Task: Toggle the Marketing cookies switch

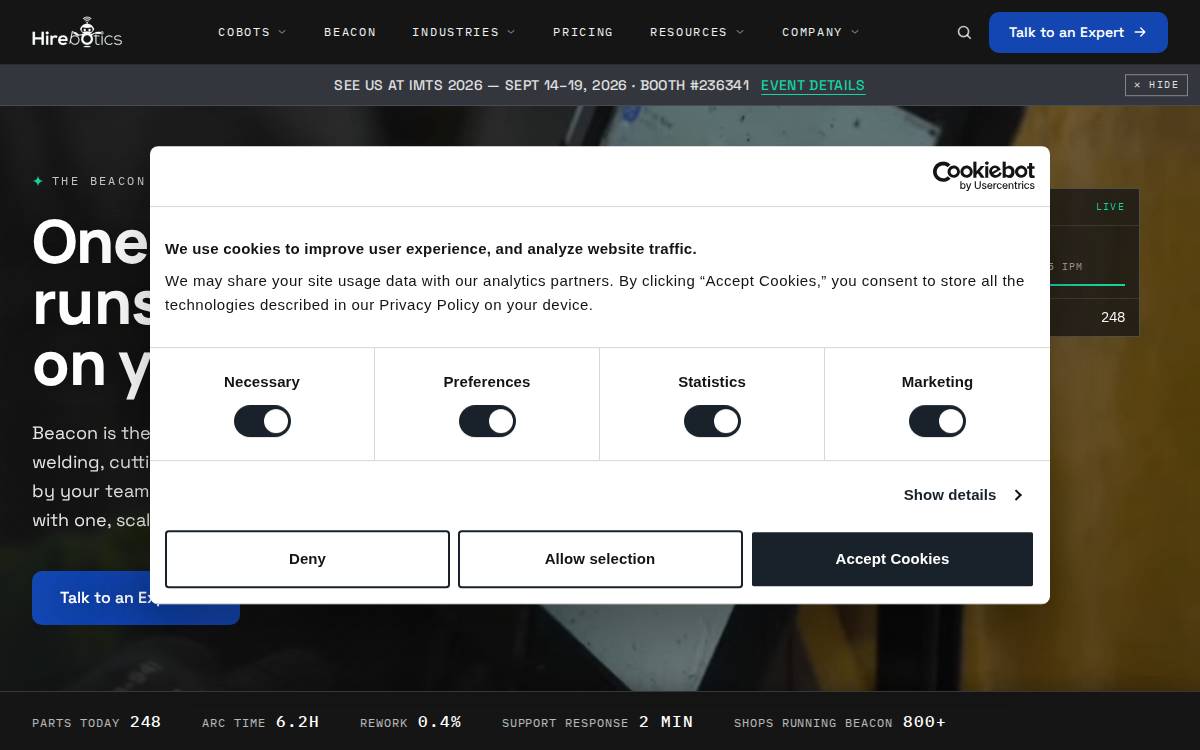Action: [x=937, y=421]
